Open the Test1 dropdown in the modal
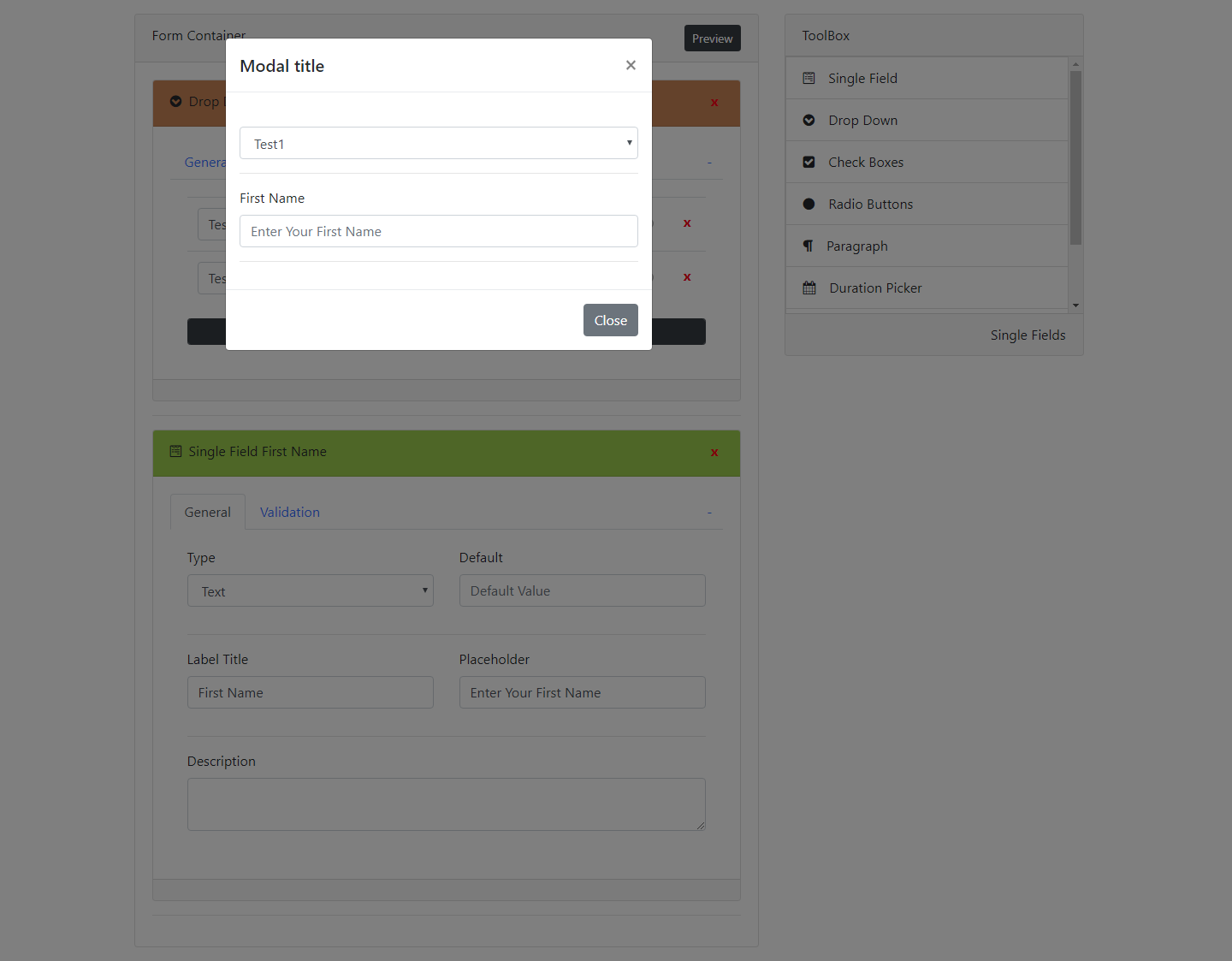The image size is (1232, 961). click(x=439, y=143)
